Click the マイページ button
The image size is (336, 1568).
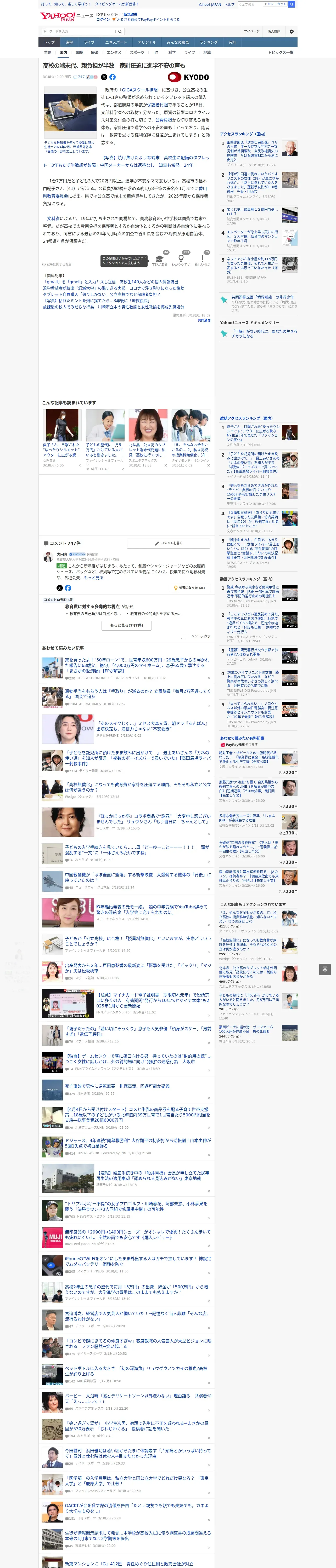(252, 31)
